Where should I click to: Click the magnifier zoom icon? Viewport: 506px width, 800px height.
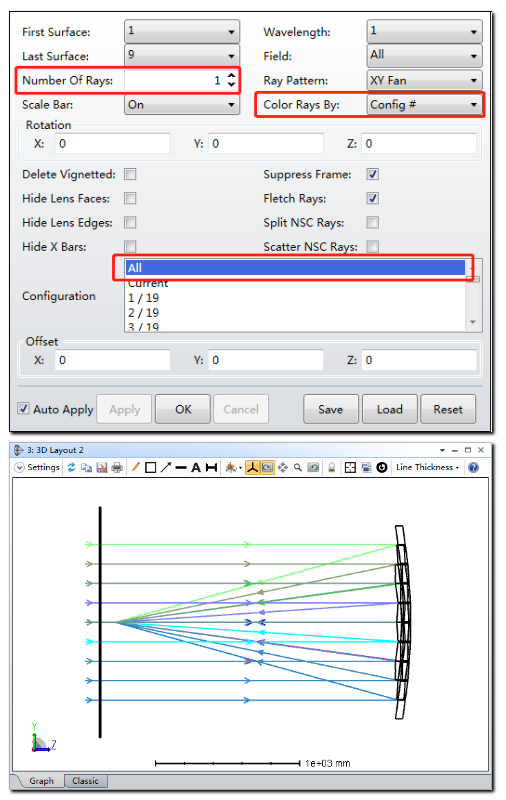(298, 467)
